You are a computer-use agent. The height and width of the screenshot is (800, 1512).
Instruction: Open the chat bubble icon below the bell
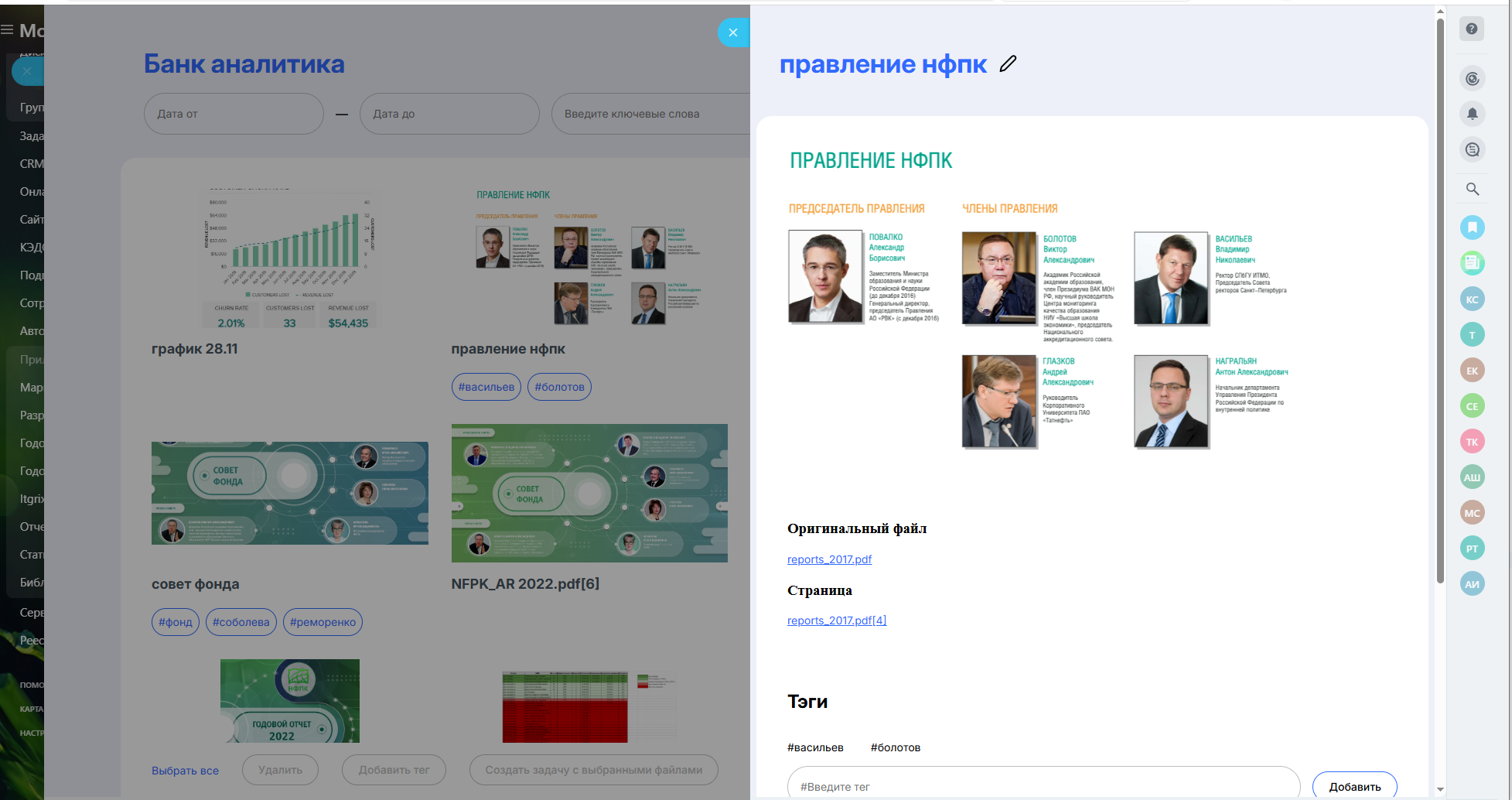click(x=1472, y=149)
